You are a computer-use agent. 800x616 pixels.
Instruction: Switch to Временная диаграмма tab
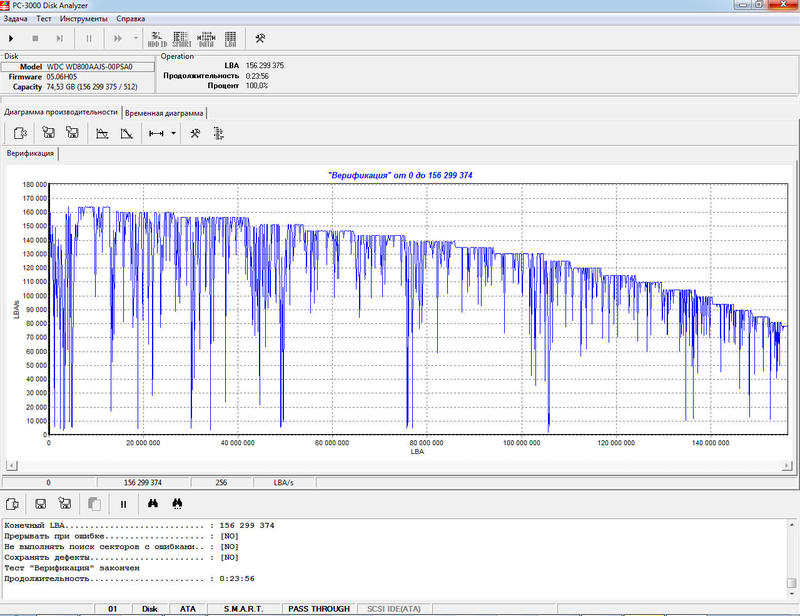point(164,113)
